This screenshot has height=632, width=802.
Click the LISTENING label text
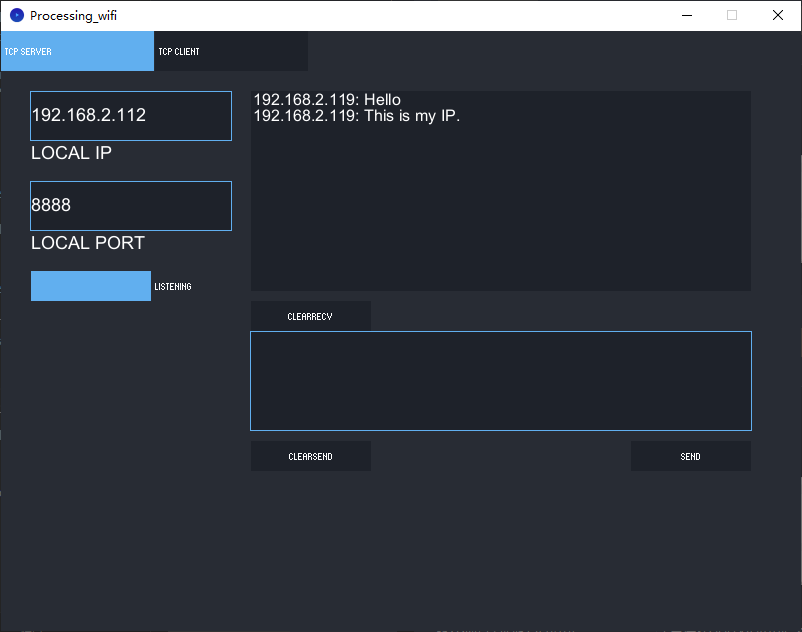pyautogui.click(x=173, y=286)
